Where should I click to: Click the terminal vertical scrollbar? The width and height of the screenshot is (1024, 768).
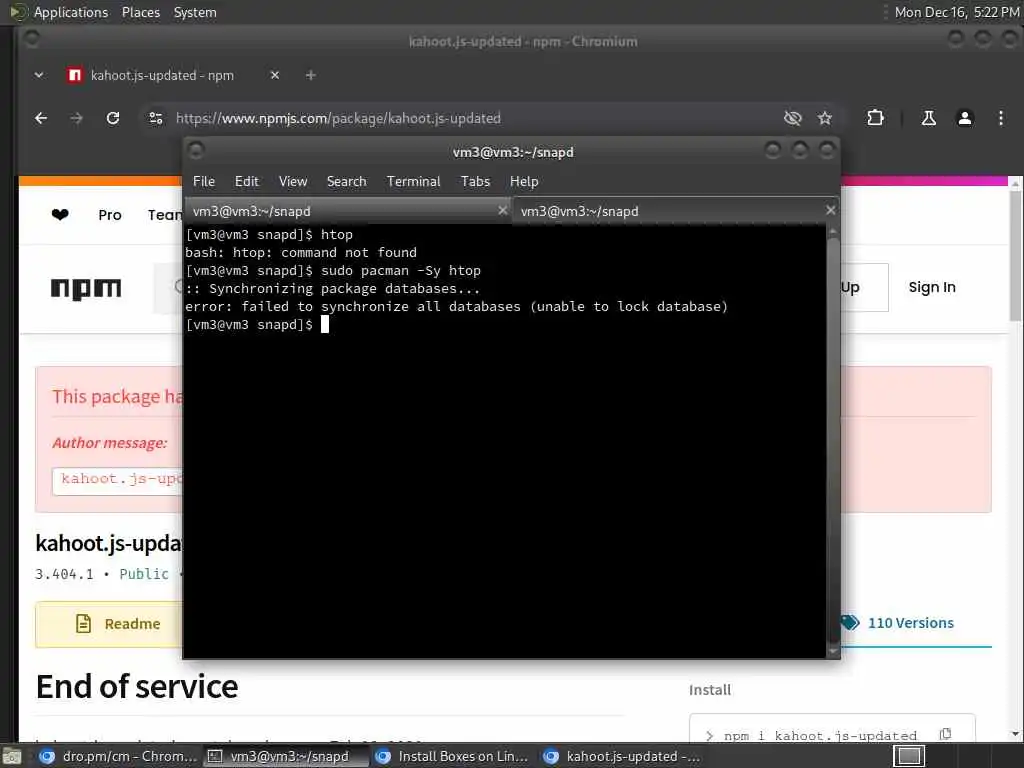click(x=833, y=441)
